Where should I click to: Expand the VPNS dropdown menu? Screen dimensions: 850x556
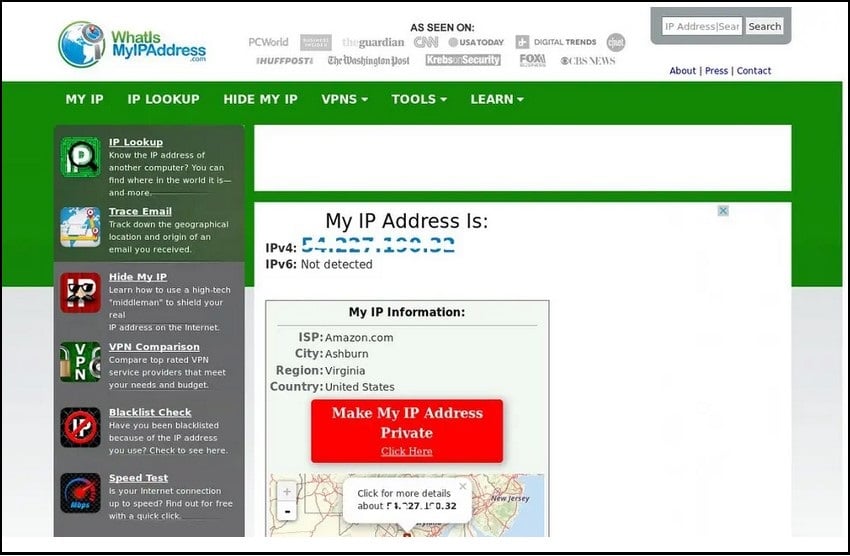tap(344, 99)
